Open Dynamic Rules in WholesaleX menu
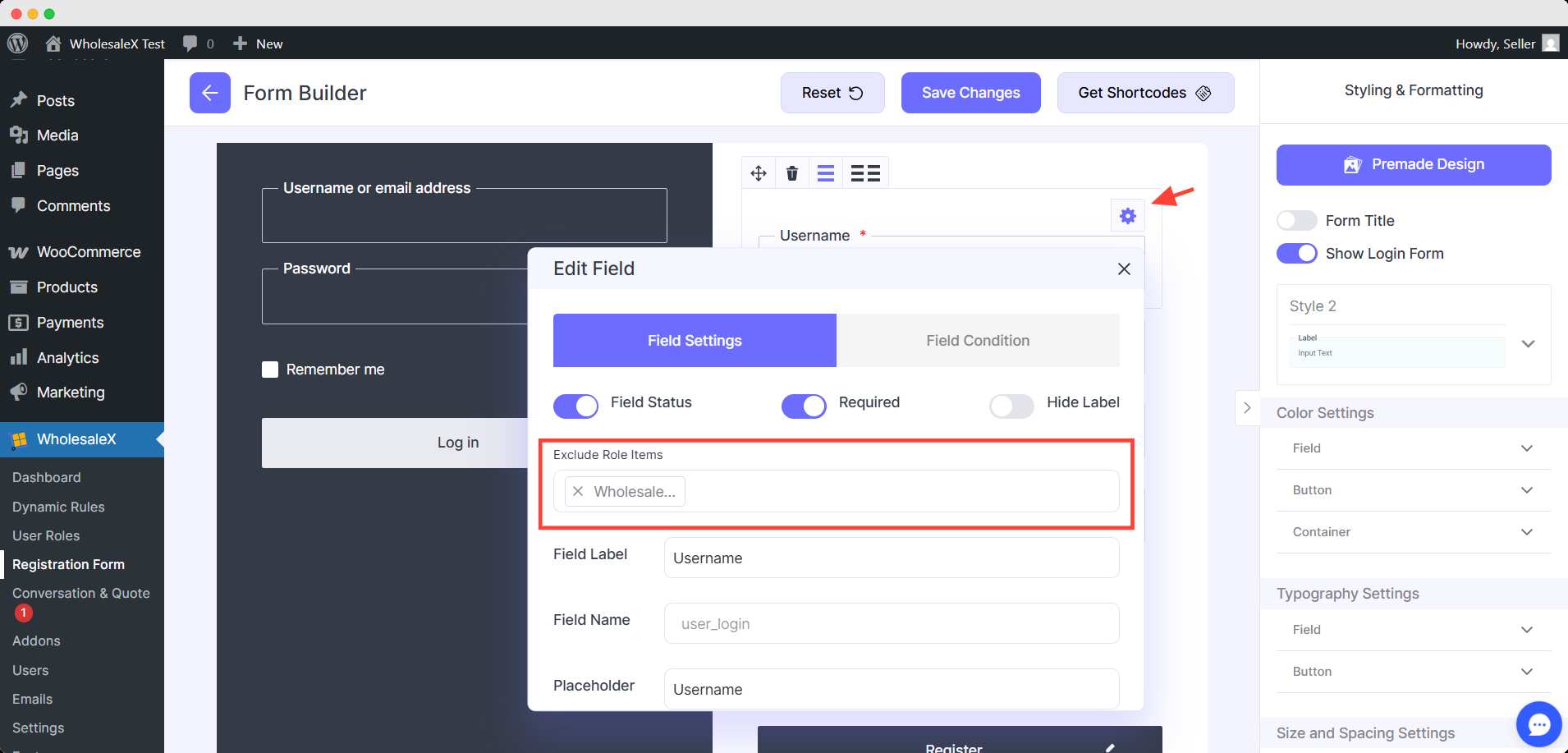The image size is (1568, 753). (58, 507)
